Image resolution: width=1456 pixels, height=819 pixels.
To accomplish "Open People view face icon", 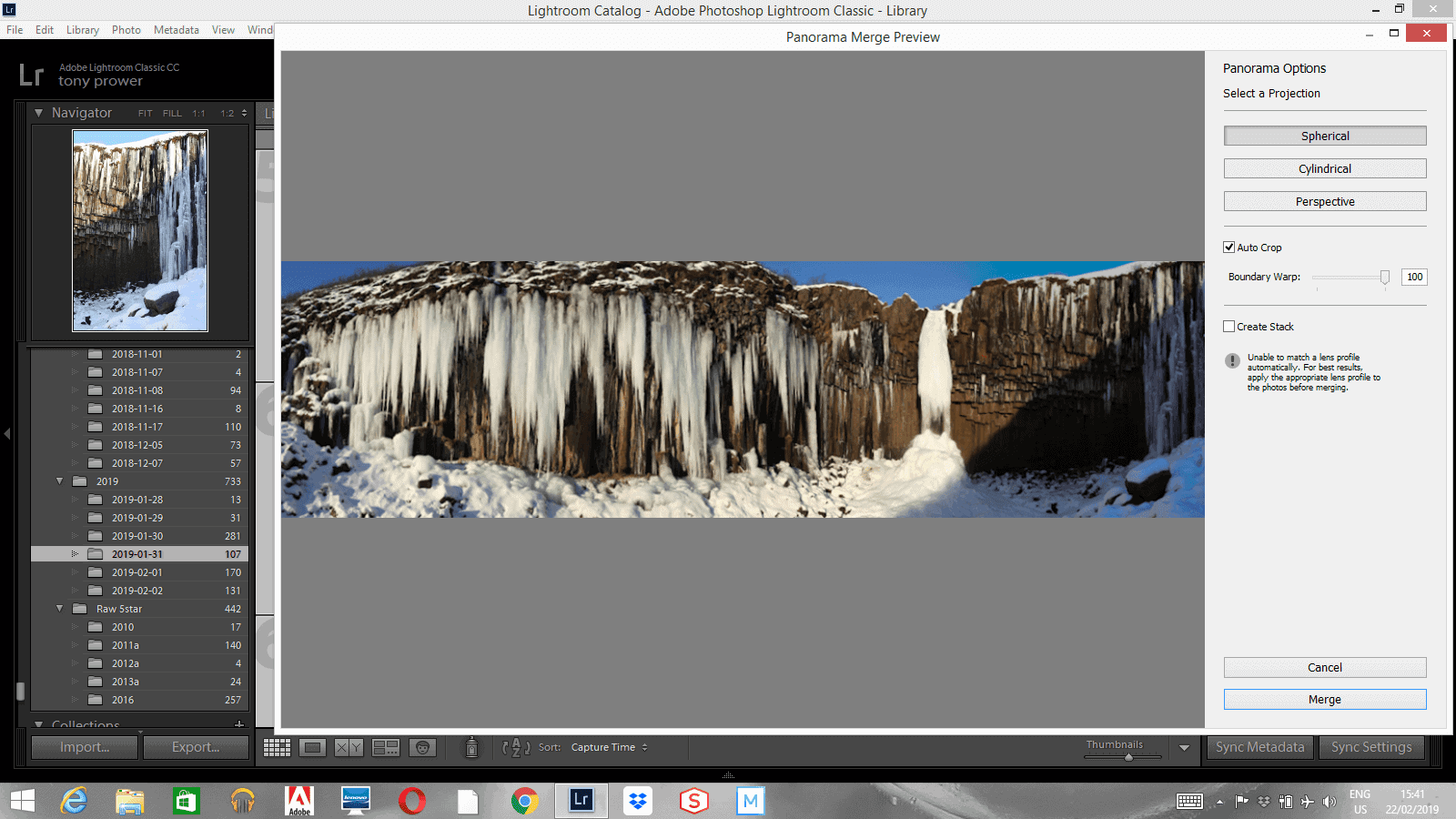I will point(422,747).
